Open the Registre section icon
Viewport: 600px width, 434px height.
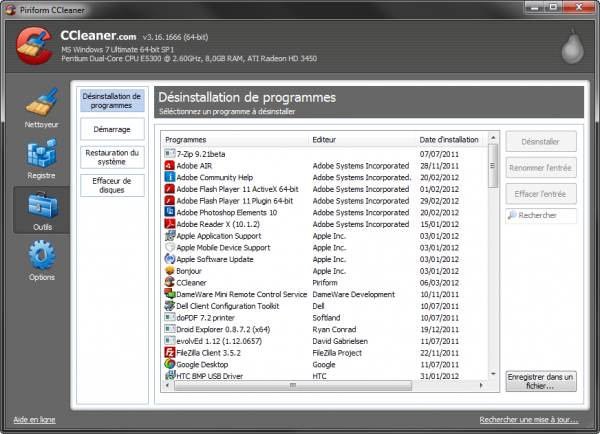pyautogui.click(x=41, y=156)
